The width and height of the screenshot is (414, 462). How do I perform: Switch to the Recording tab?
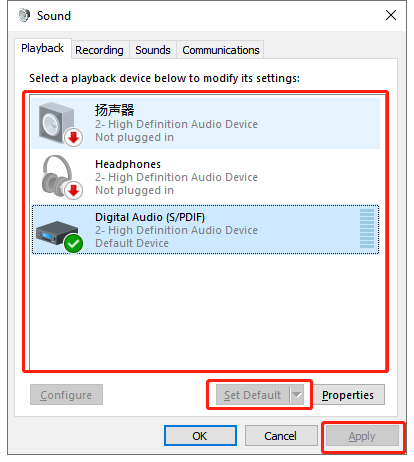point(99,50)
